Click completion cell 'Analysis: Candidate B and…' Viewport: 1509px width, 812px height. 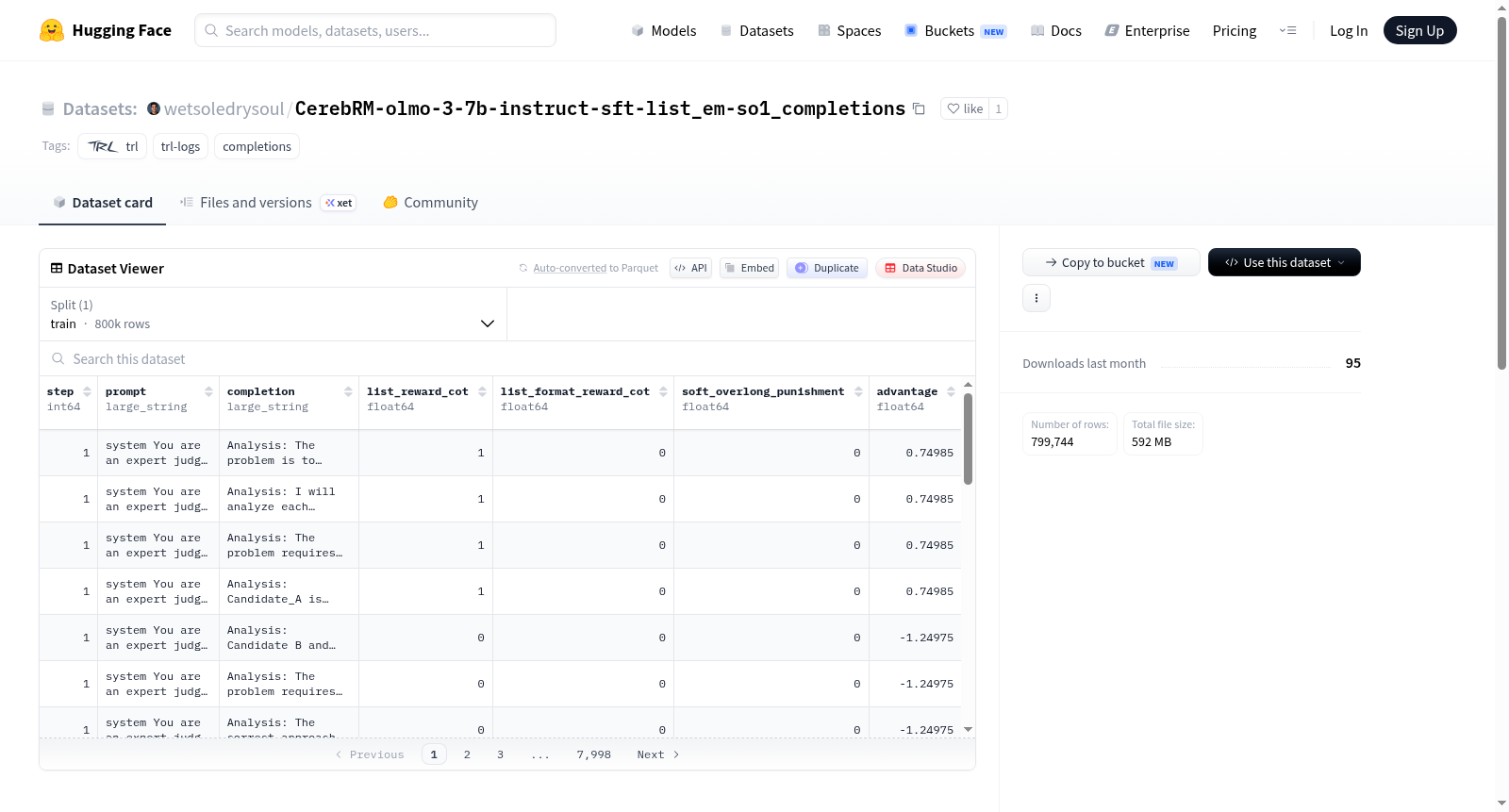click(289, 638)
